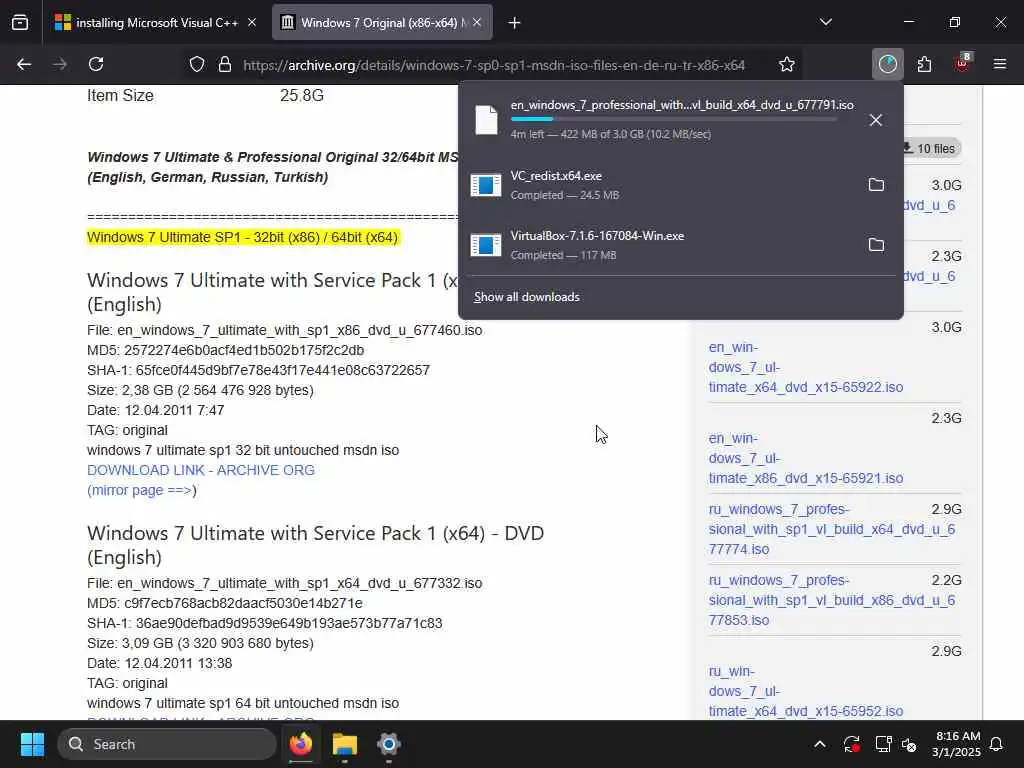1024x768 pixels.
Task: Click the muted volume tray icon
Action: pos(909,744)
